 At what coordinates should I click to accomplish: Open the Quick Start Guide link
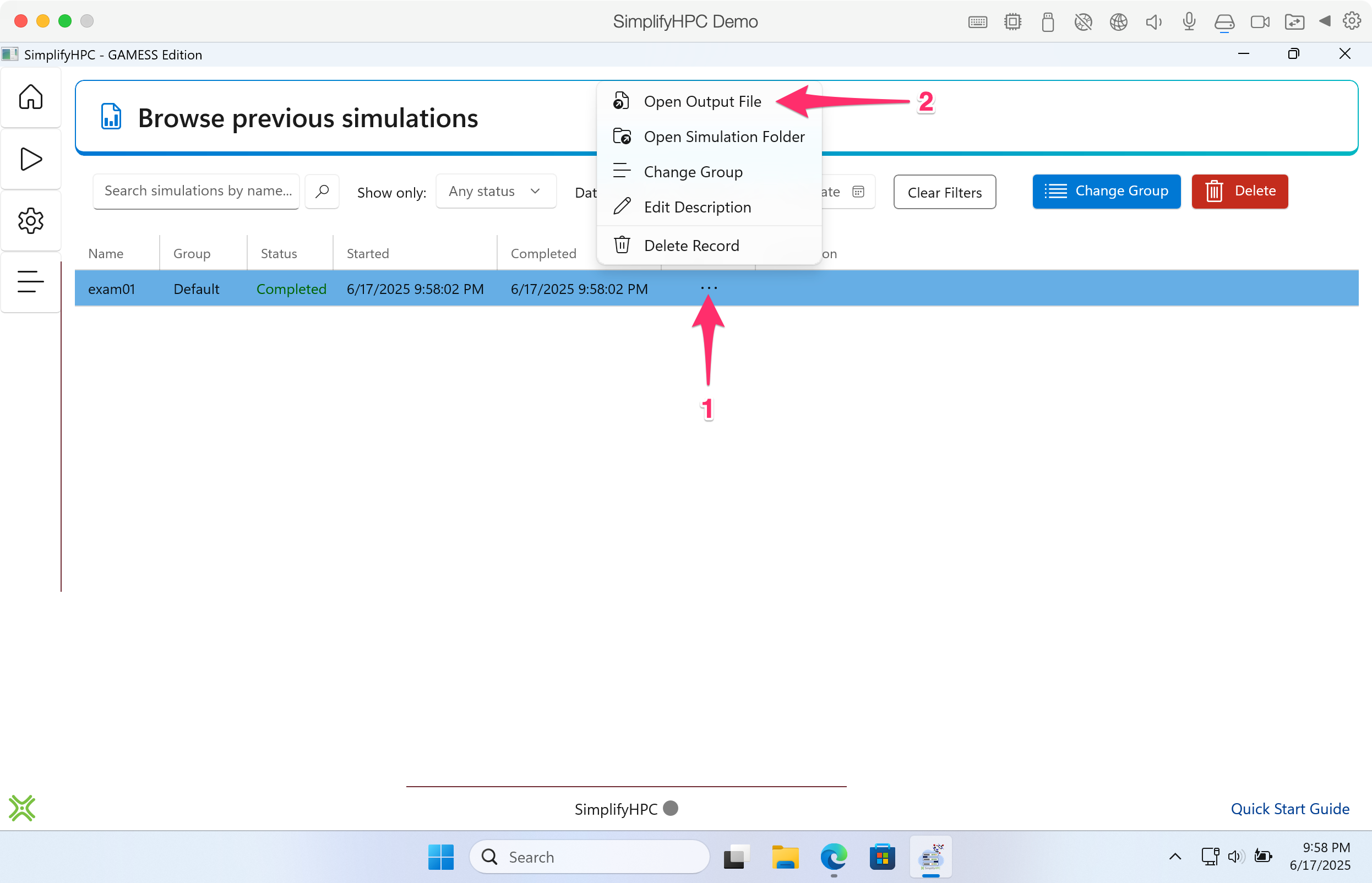tap(1289, 809)
